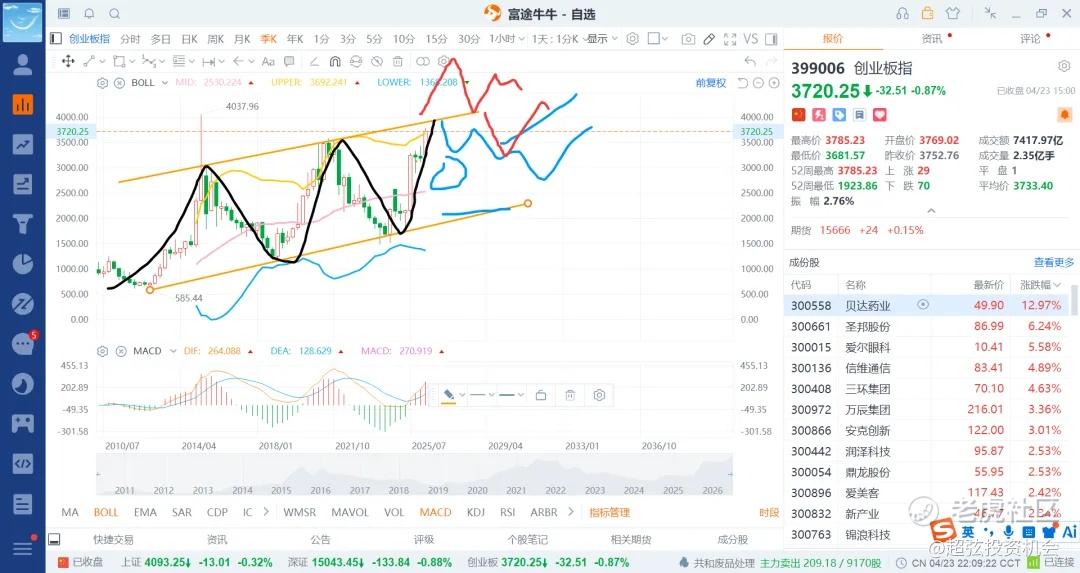The height and width of the screenshot is (573, 1080).
Task: Open the orange market quotes sidebar icon
Action: [x=23, y=105]
